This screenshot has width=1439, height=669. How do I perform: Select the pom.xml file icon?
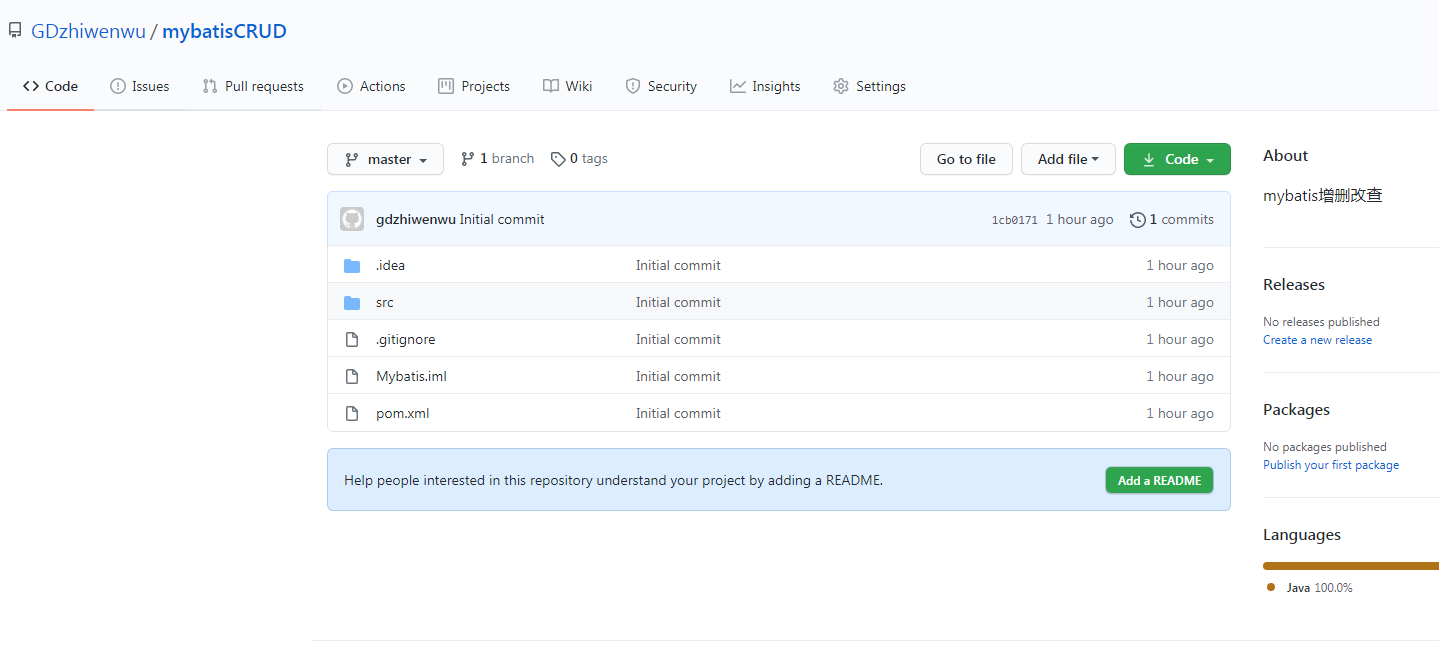tap(352, 412)
